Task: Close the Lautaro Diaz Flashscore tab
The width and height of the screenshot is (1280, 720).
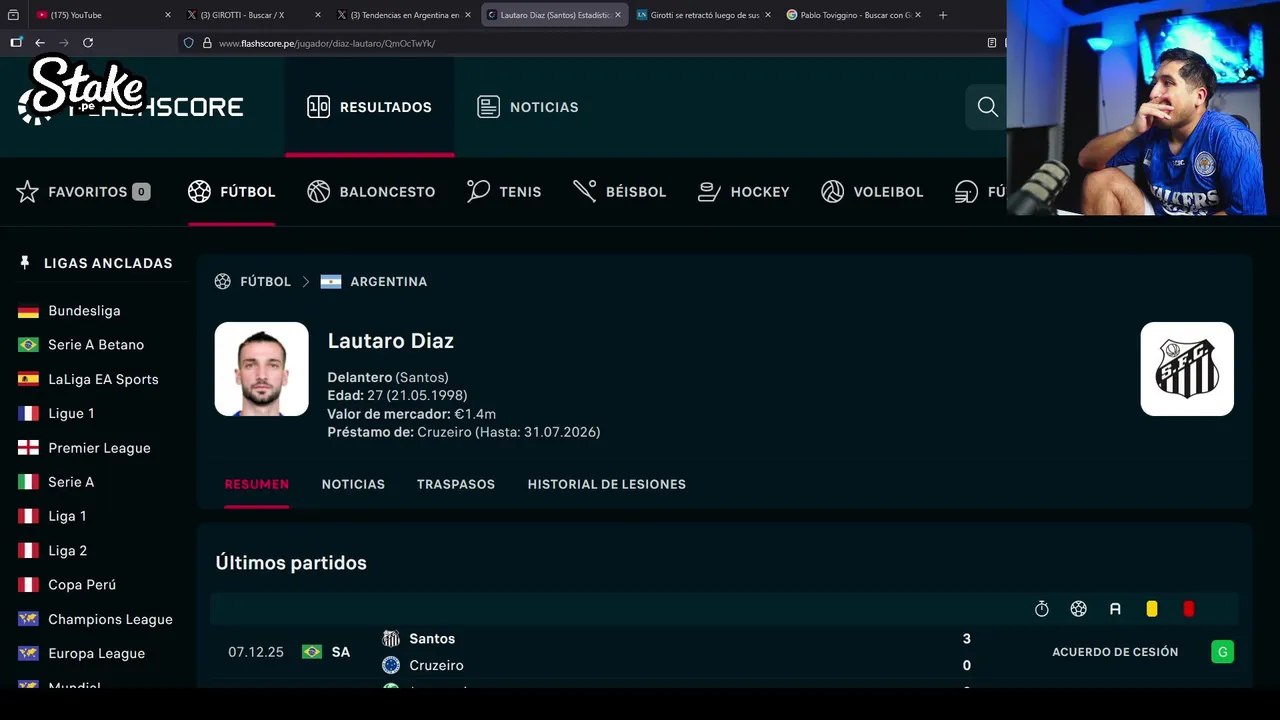Action: tap(618, 15)
